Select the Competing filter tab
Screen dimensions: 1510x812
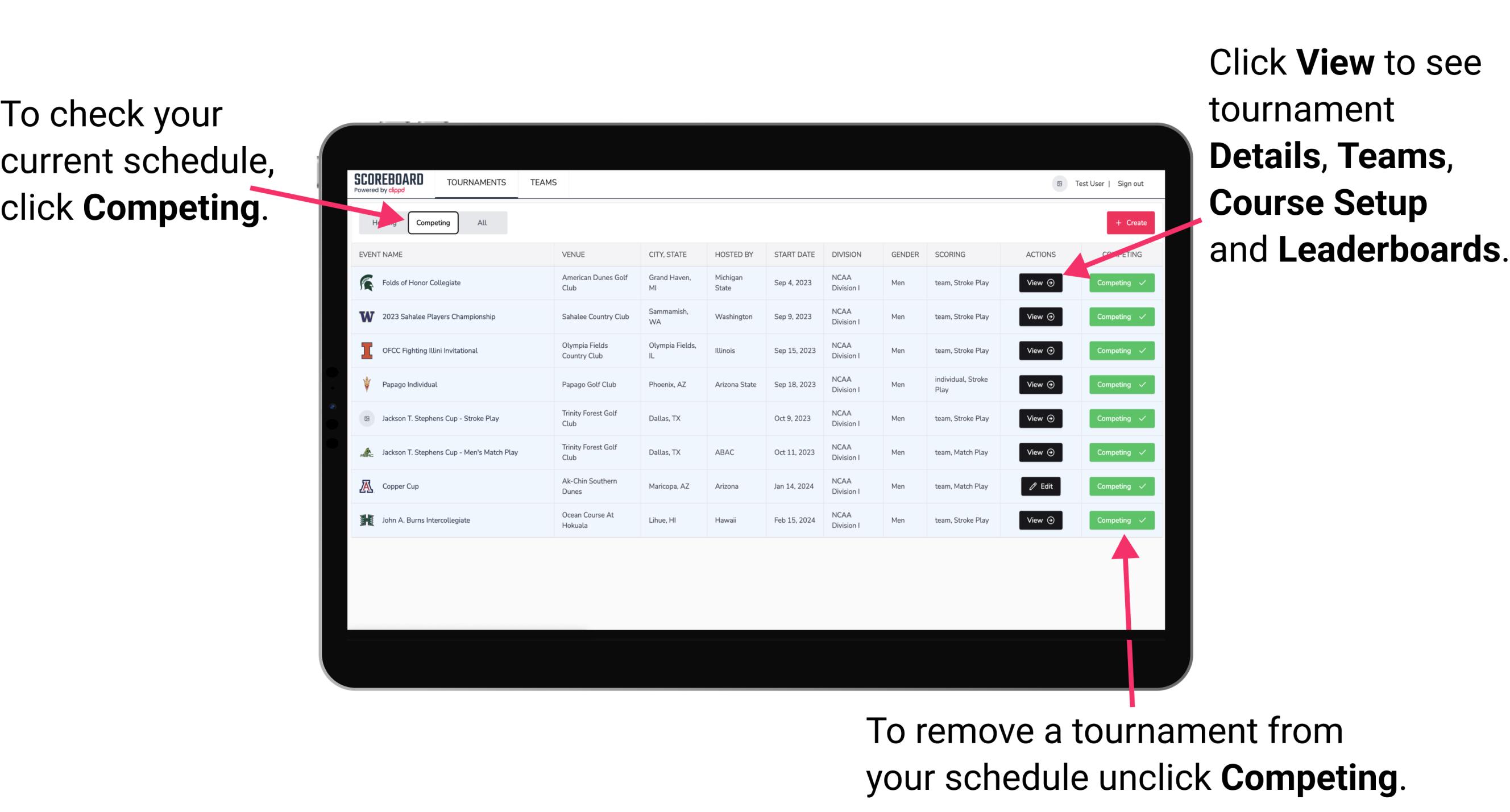432,222
